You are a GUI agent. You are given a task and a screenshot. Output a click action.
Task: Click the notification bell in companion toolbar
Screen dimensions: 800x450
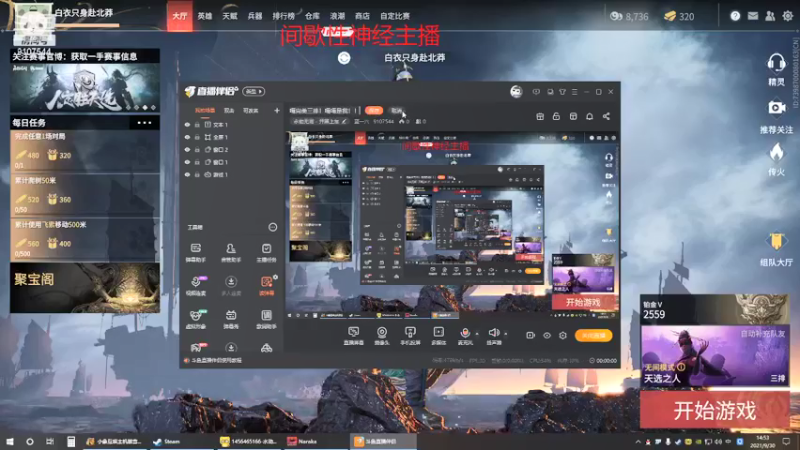[589, 116]
